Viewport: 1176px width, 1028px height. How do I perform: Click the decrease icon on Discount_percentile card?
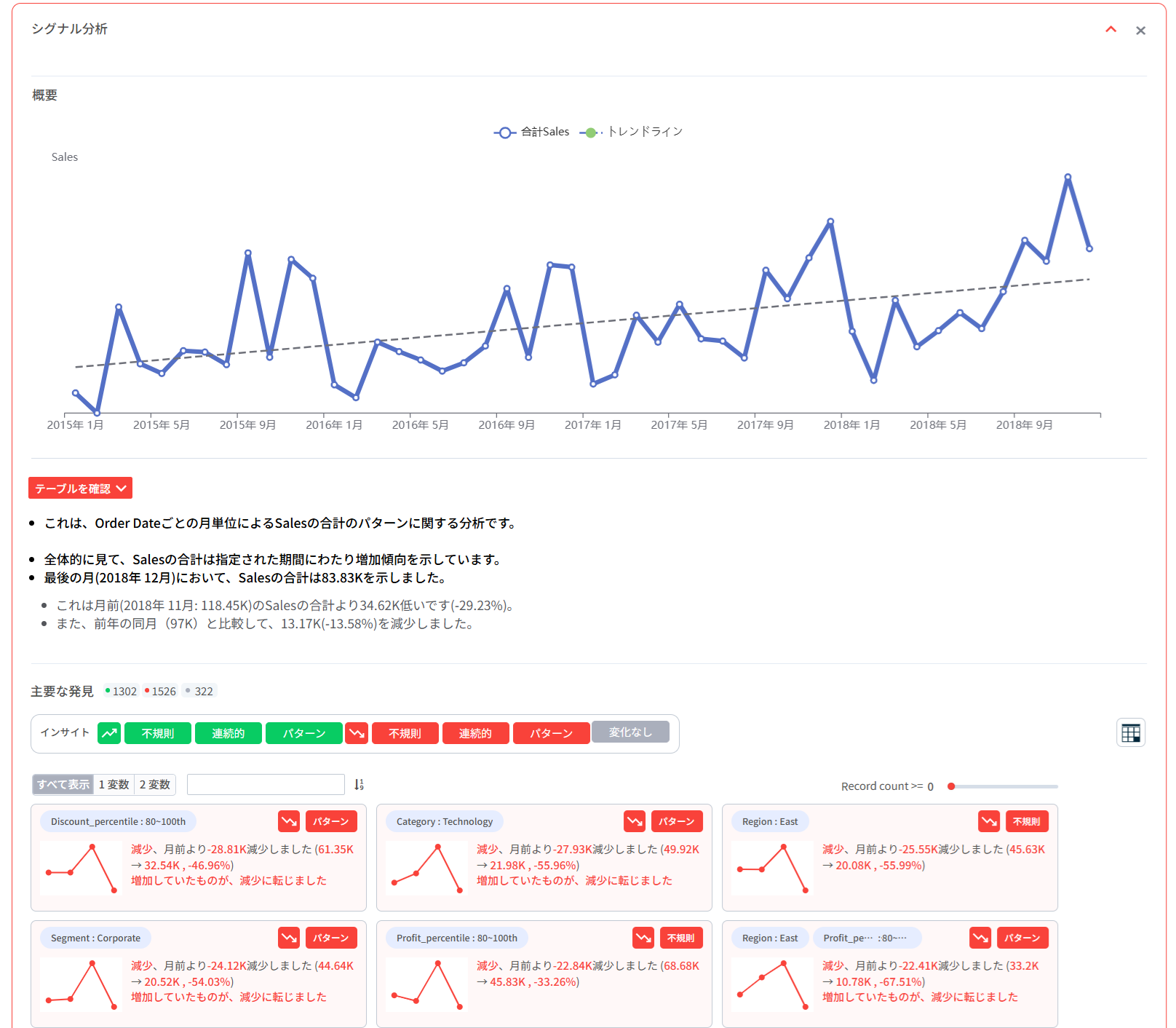289,821
